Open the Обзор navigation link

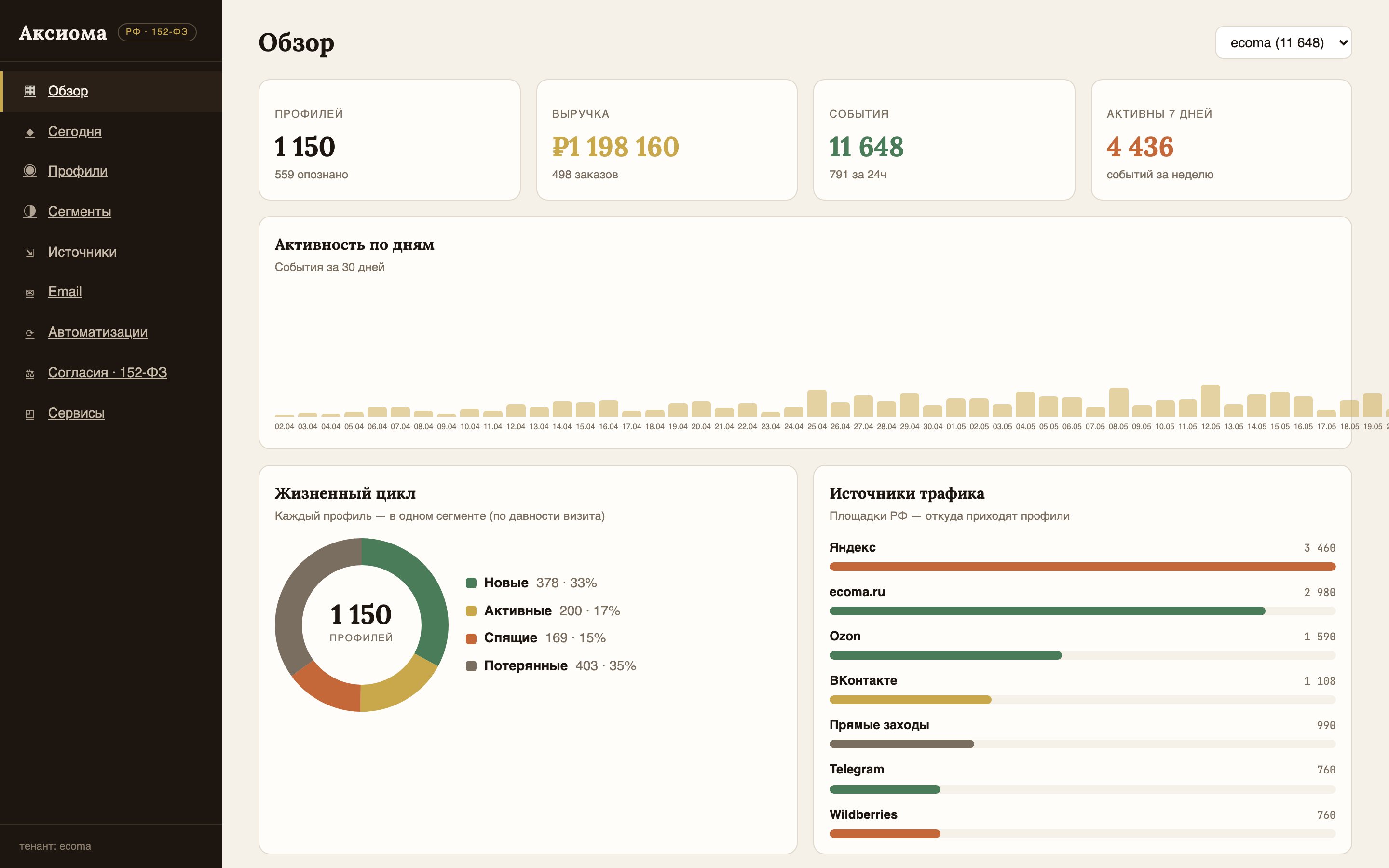(68, 91)
